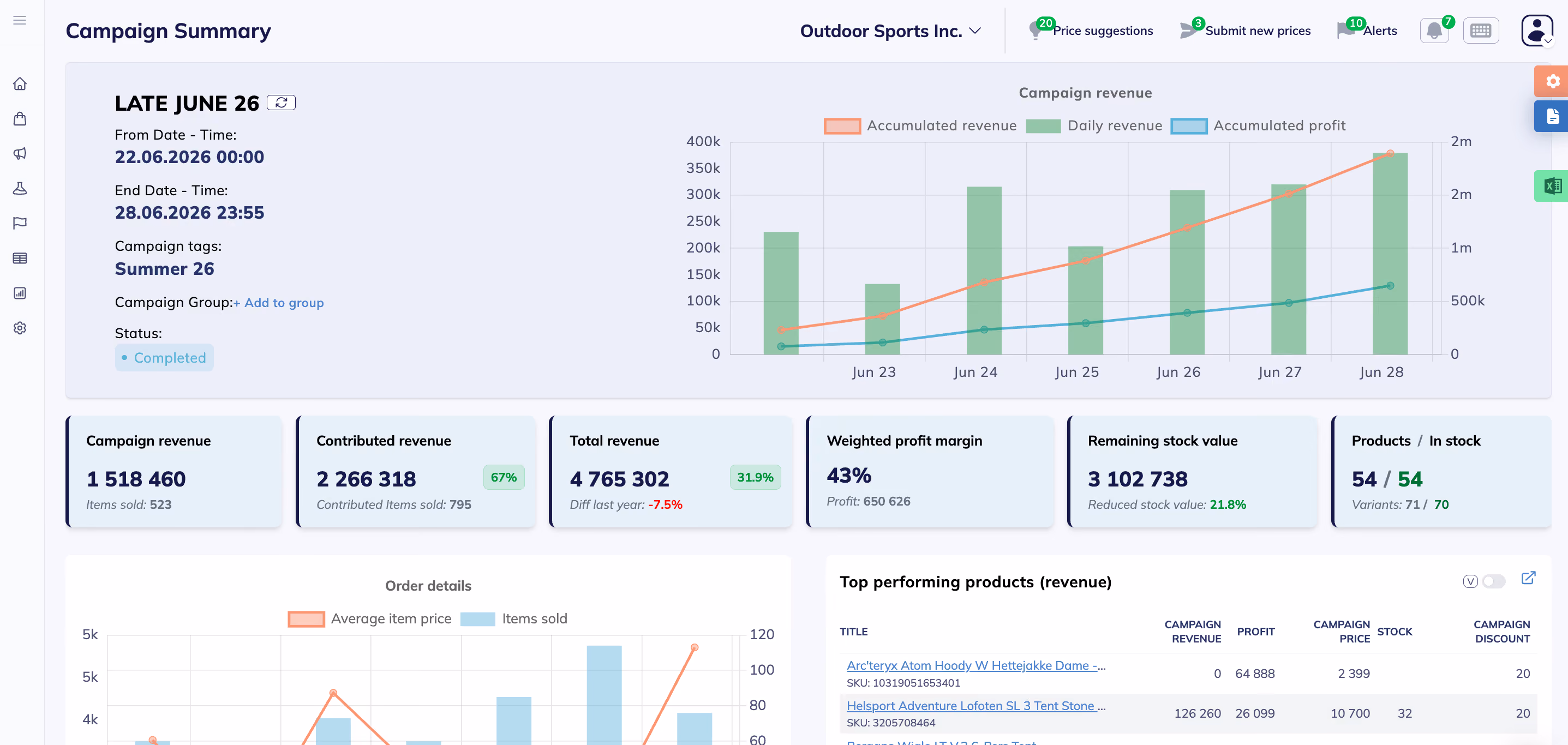1568x745 pixels.
Task: Sort by the PROFIT column header
Action: pyautogui.click(x=1255, y=631)
